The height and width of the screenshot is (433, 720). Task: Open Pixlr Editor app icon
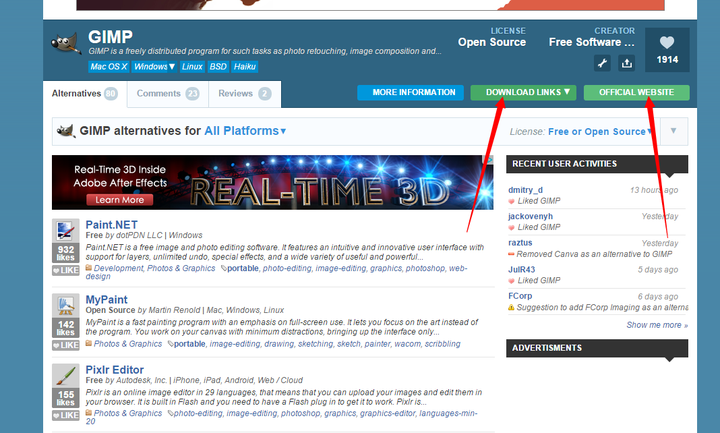[x=65, y=376]
